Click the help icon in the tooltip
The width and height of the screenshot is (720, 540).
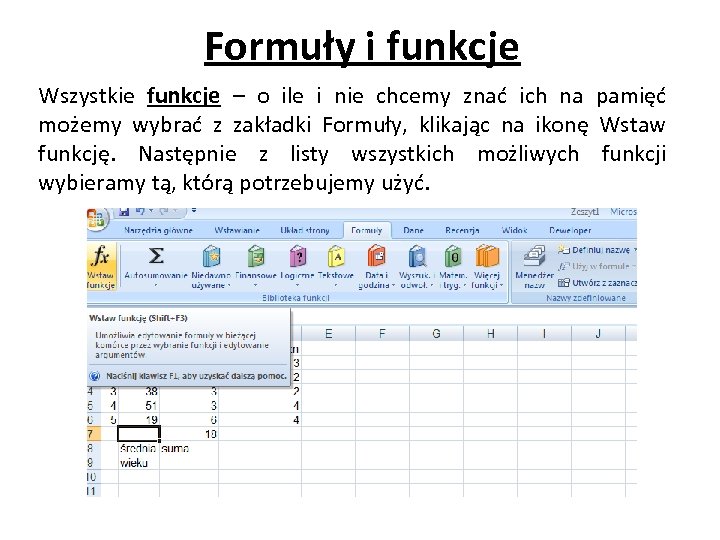point(95,376)
